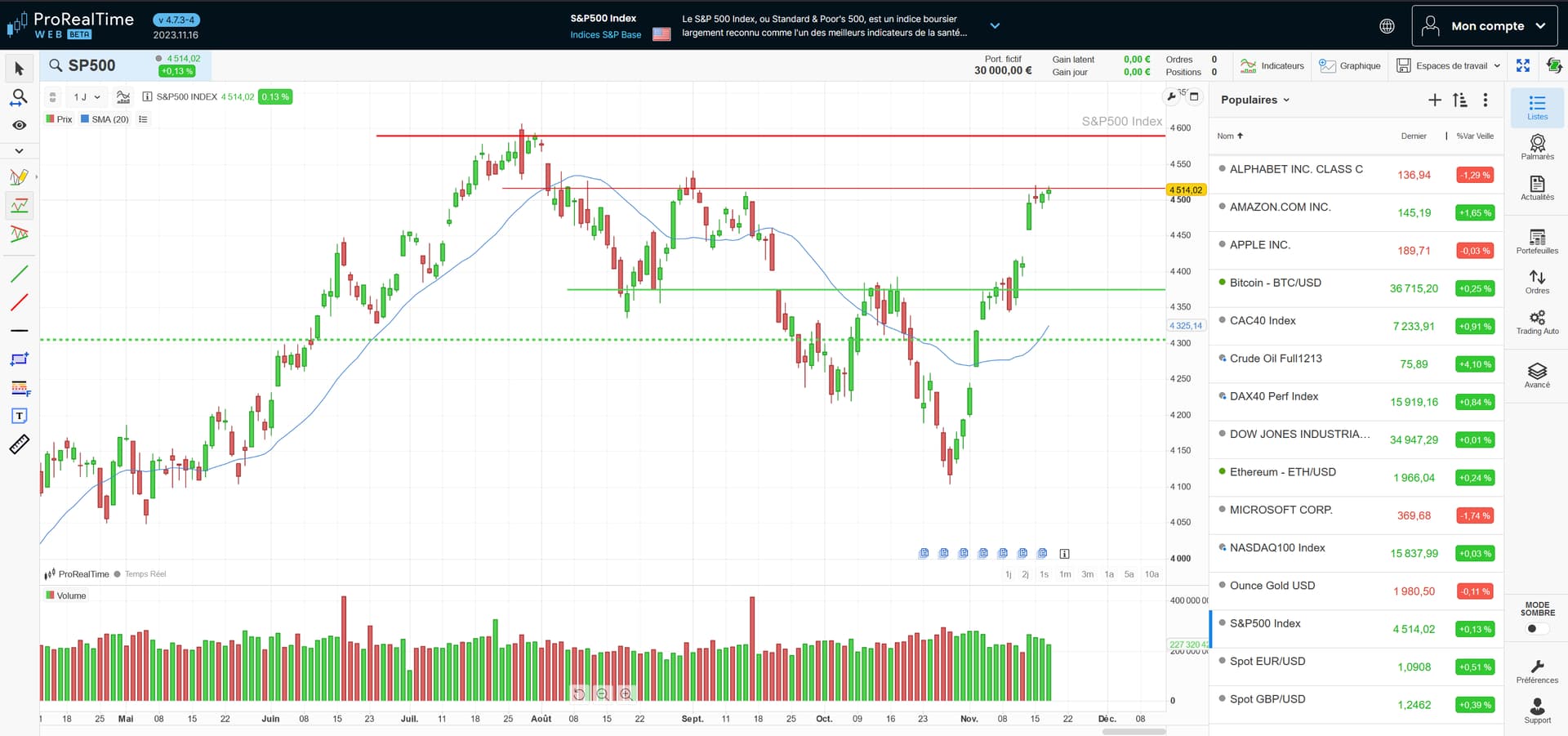
Task: Toggle the Volume panel legend swatch
Action: pos(50,595)
